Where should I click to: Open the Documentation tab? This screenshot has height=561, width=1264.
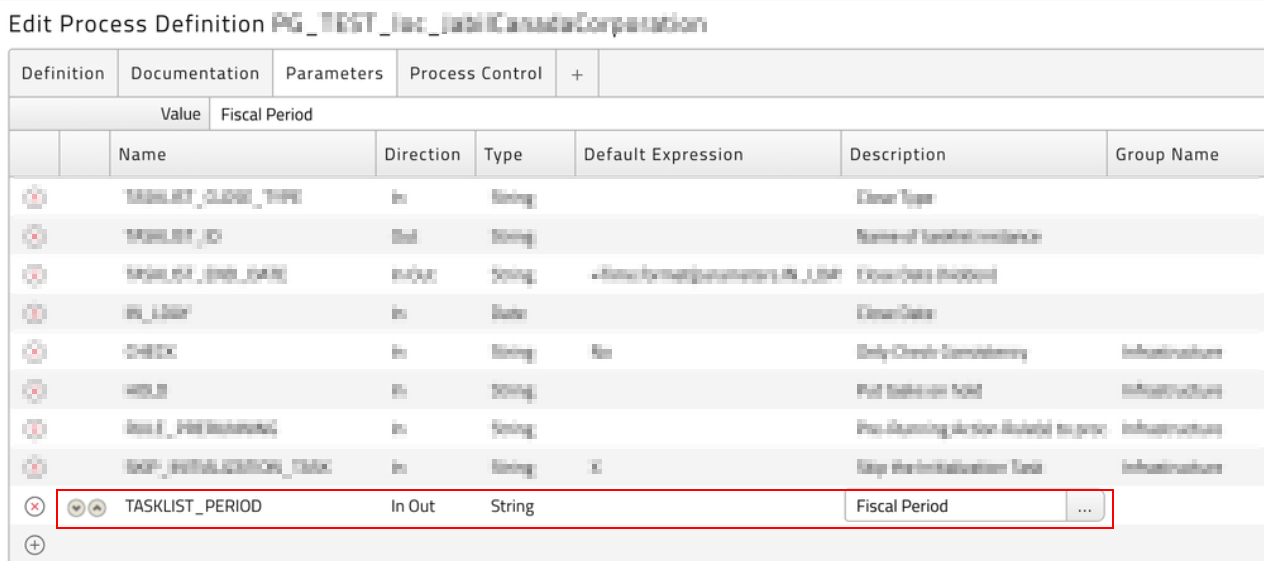tap(195, 74)
